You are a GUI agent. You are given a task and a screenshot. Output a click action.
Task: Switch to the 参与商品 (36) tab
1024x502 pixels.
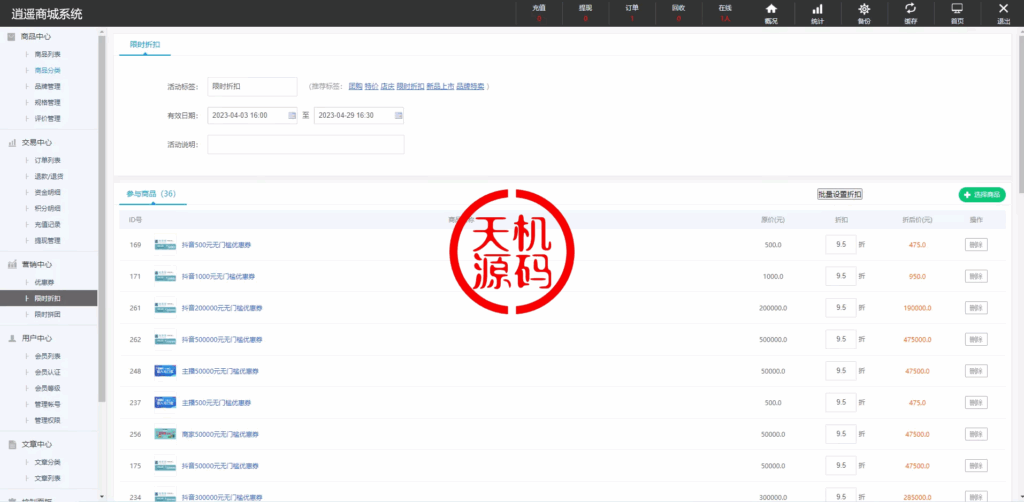(x=151, y=194)
